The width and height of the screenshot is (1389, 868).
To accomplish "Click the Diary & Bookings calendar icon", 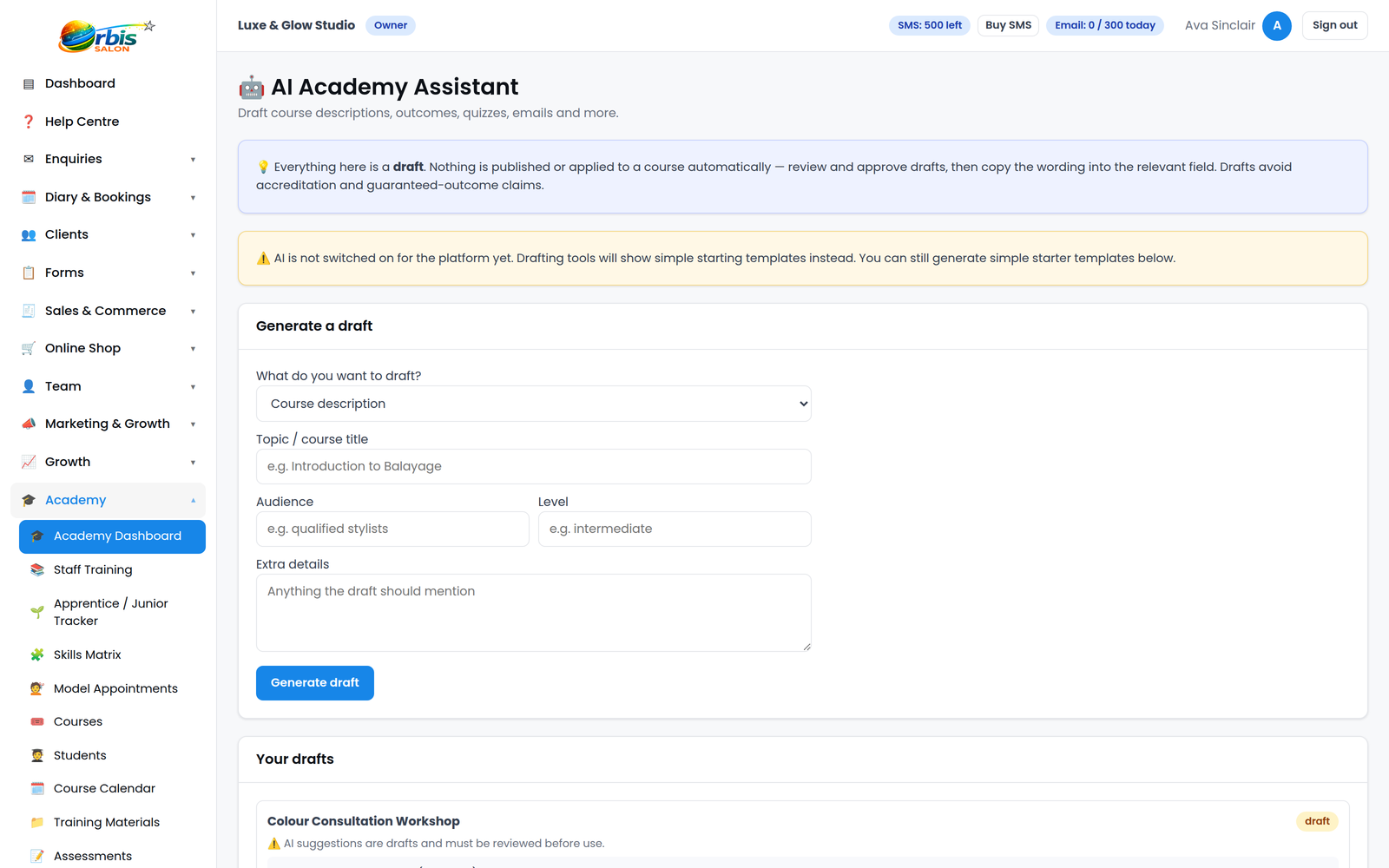I will point(29,197).
